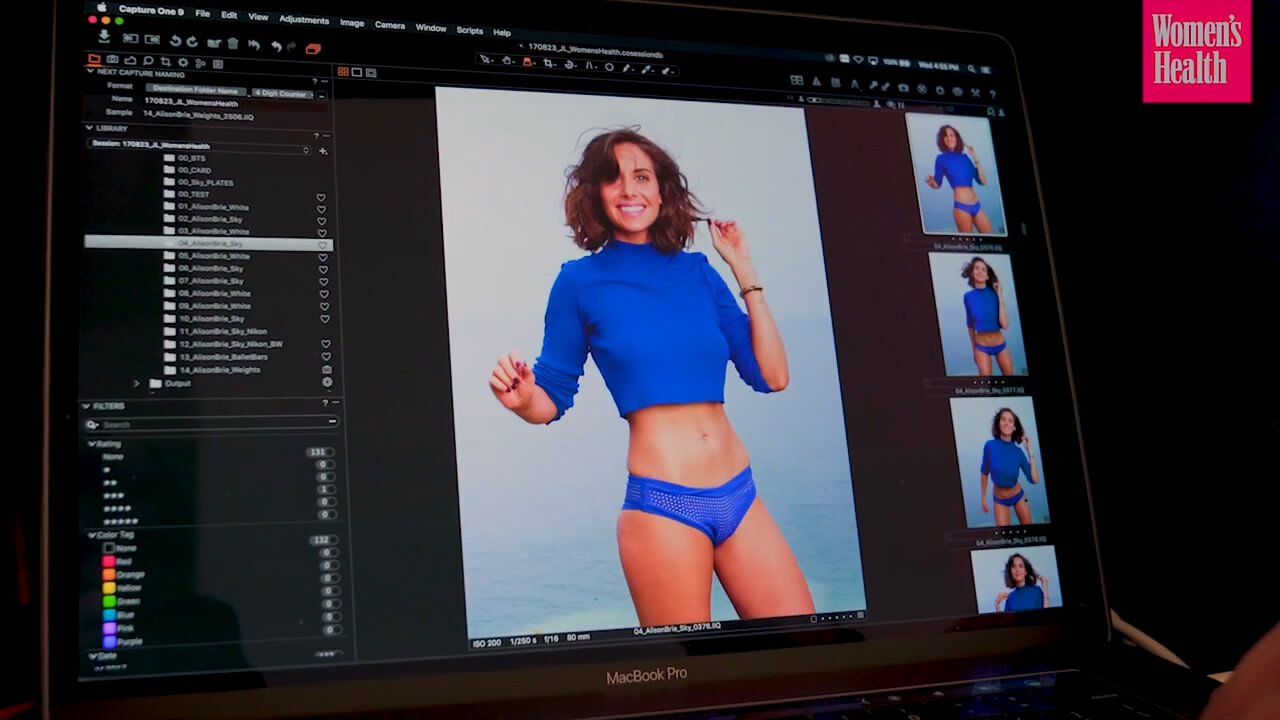The width and height of the screenshot is (1280, 720).
Task: Toggle the three-star rating filter
Action: tap(114, 495)
